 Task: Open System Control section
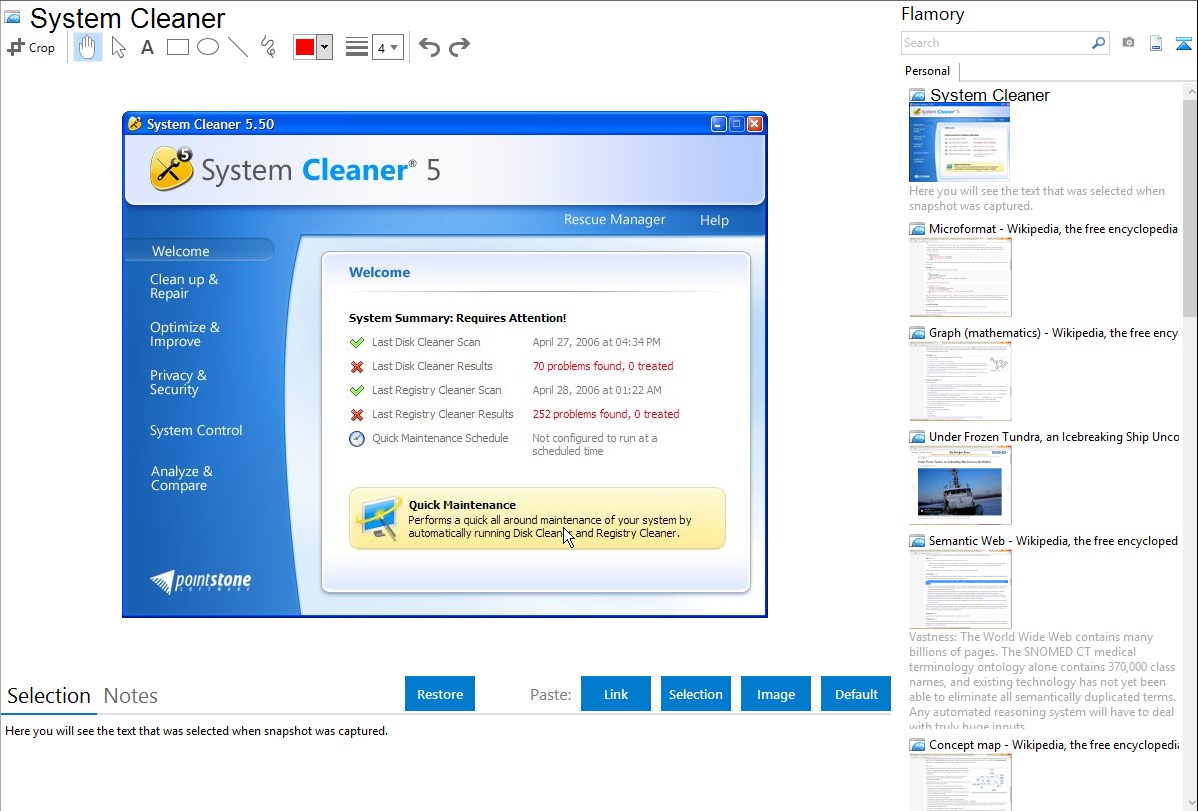click(x=196, y=430)
